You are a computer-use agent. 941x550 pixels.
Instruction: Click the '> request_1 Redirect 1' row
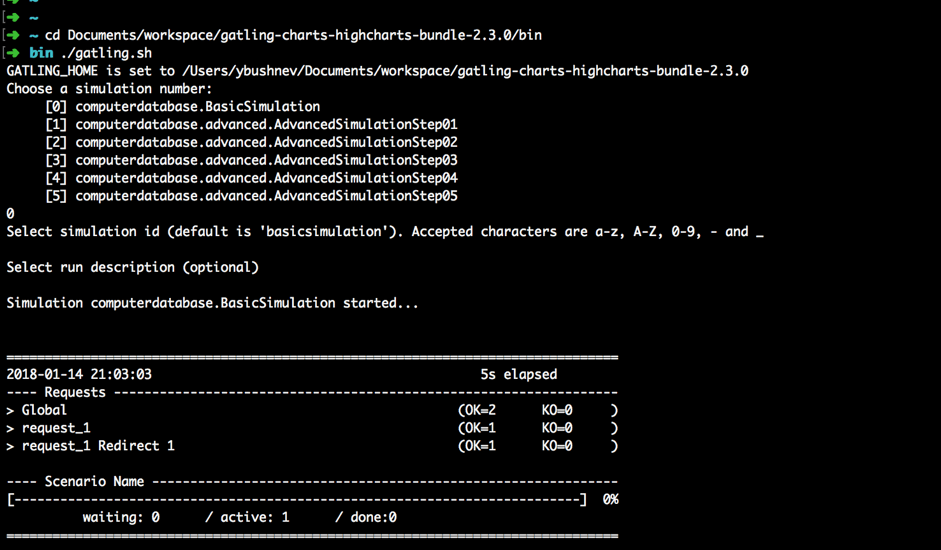coord(312,446)
